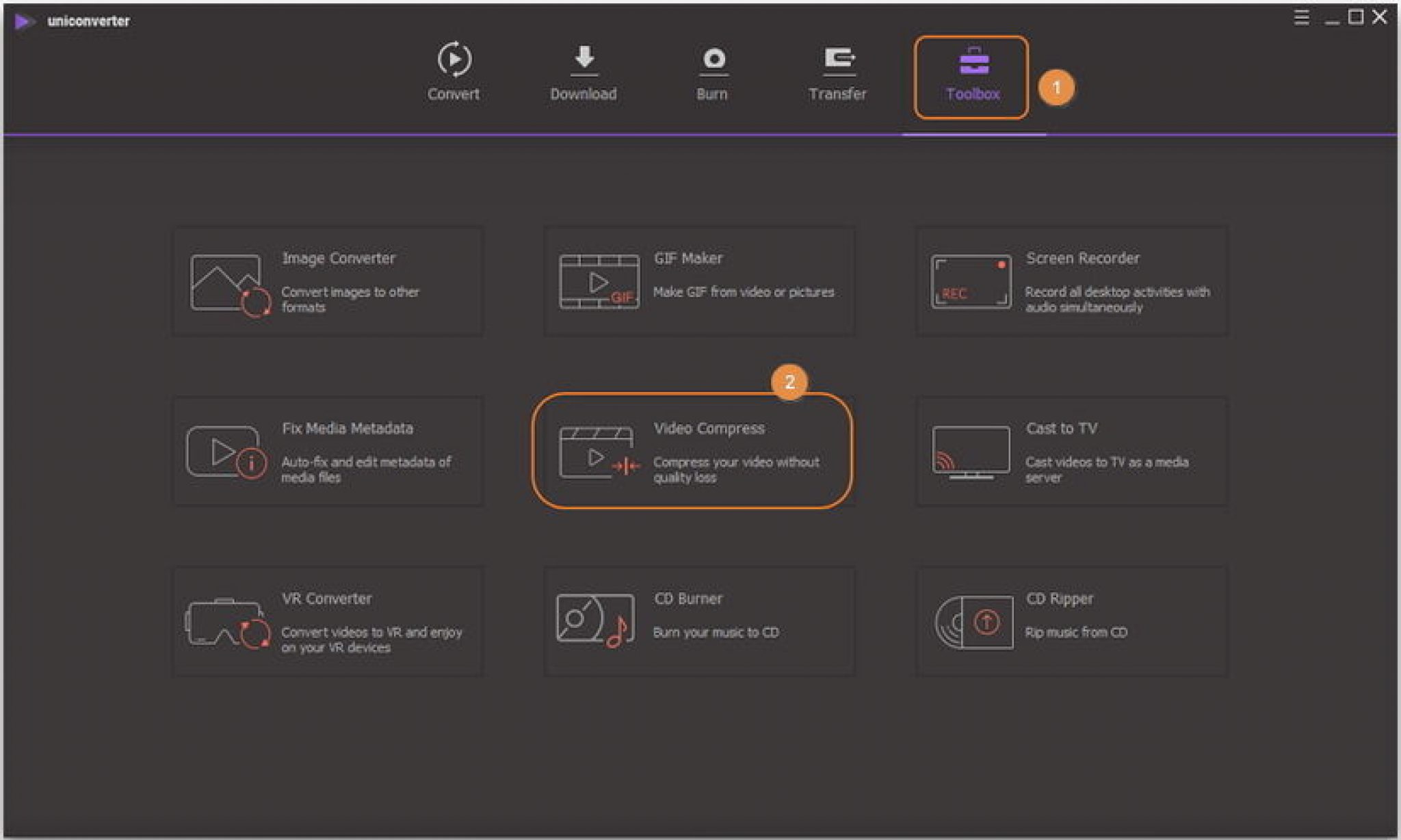Select the Burn tab icon
This screenshot has width=1401, height=840.
coord(713,60)
